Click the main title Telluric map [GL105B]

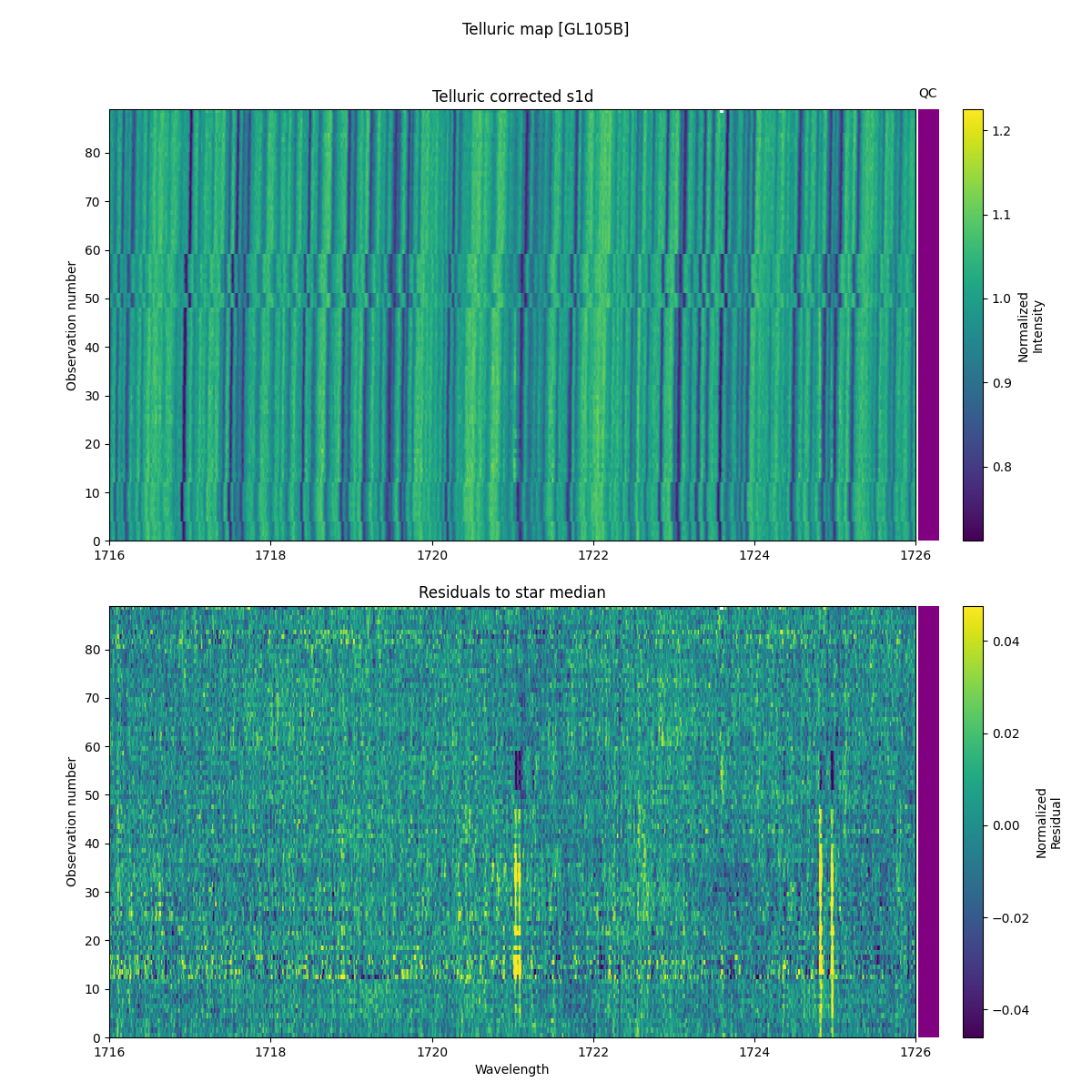[x=546, y=28]
